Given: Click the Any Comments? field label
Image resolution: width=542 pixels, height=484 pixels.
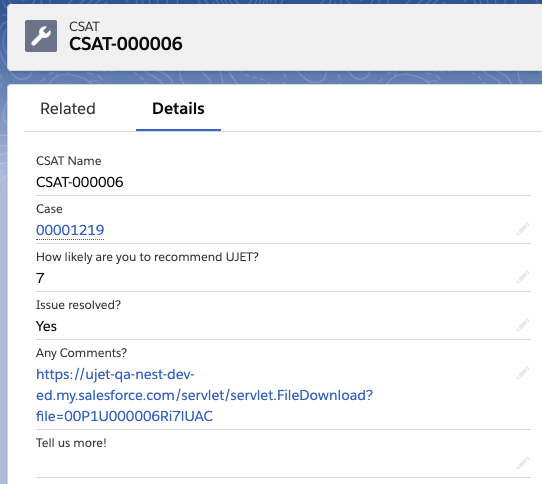Looking at the screenshot, I should tap(82, 353).
